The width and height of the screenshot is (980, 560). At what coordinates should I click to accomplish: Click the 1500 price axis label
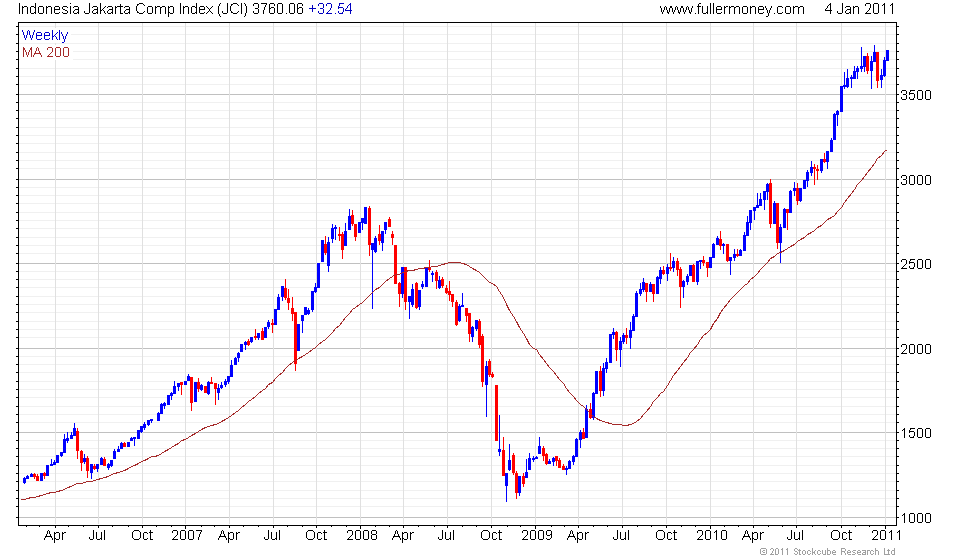[916, 433]
